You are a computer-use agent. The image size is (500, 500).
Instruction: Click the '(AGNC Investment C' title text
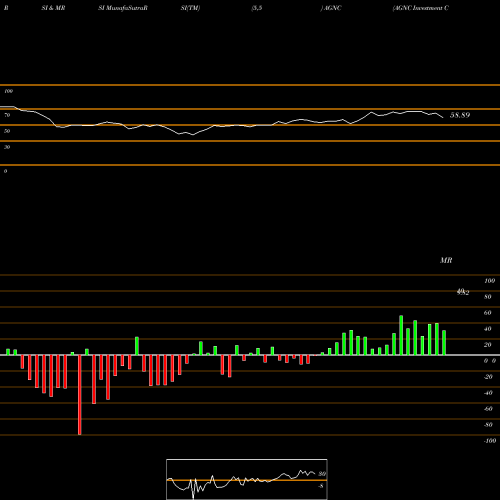(421, 8)
